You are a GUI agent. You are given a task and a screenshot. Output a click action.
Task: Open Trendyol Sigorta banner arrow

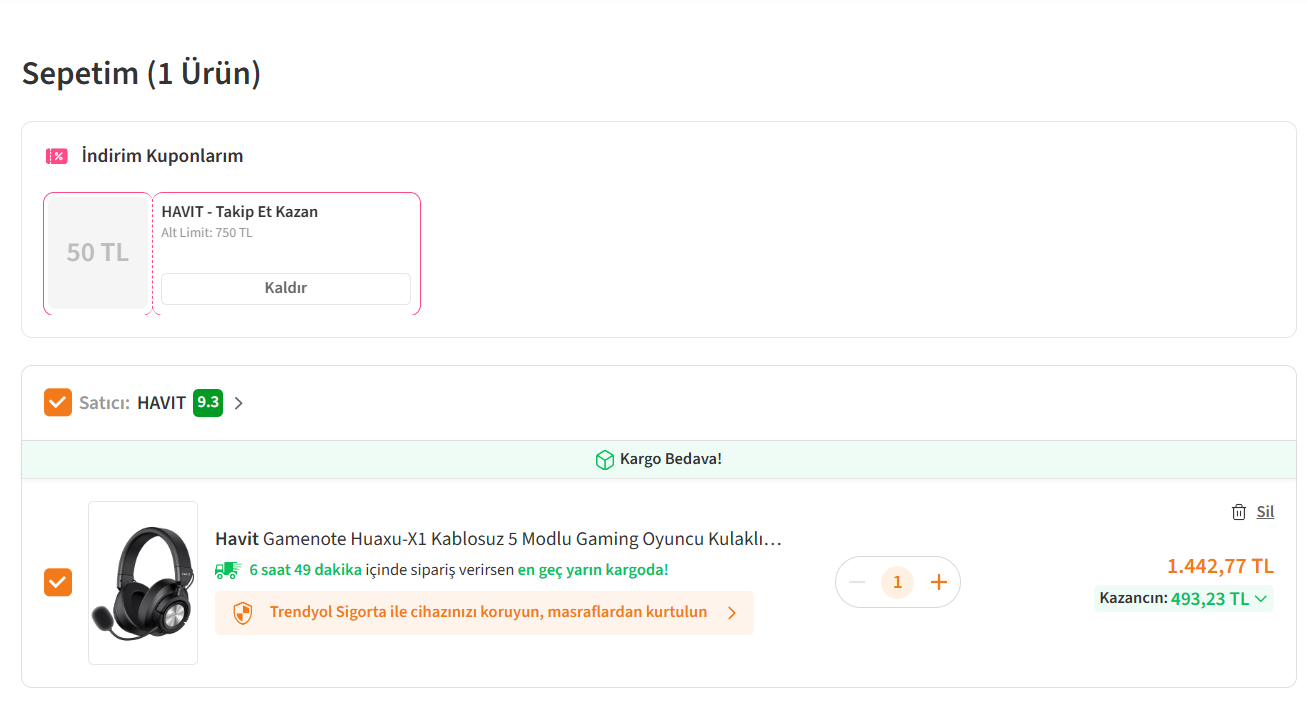732,613
